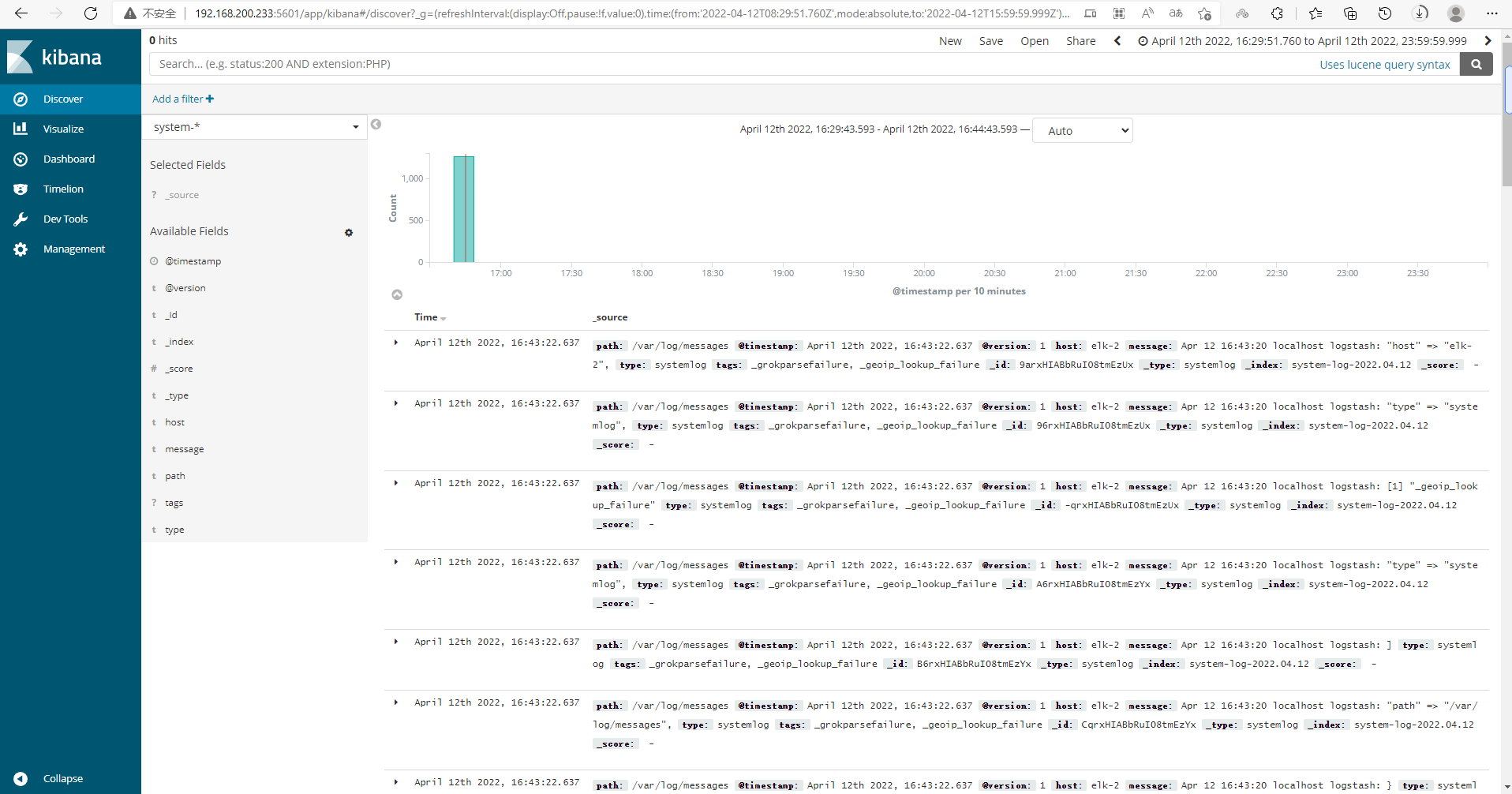Image resolution: width=1512 pixels, height=794 pixels.
Task: Open the Auto interval dropdown
Action: pos(1083,131)
